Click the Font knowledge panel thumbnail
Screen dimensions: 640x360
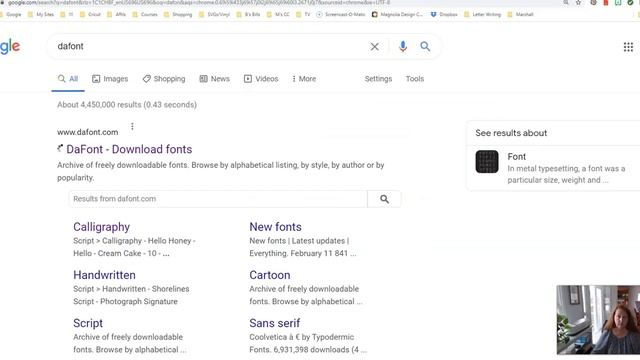point(487,162)
